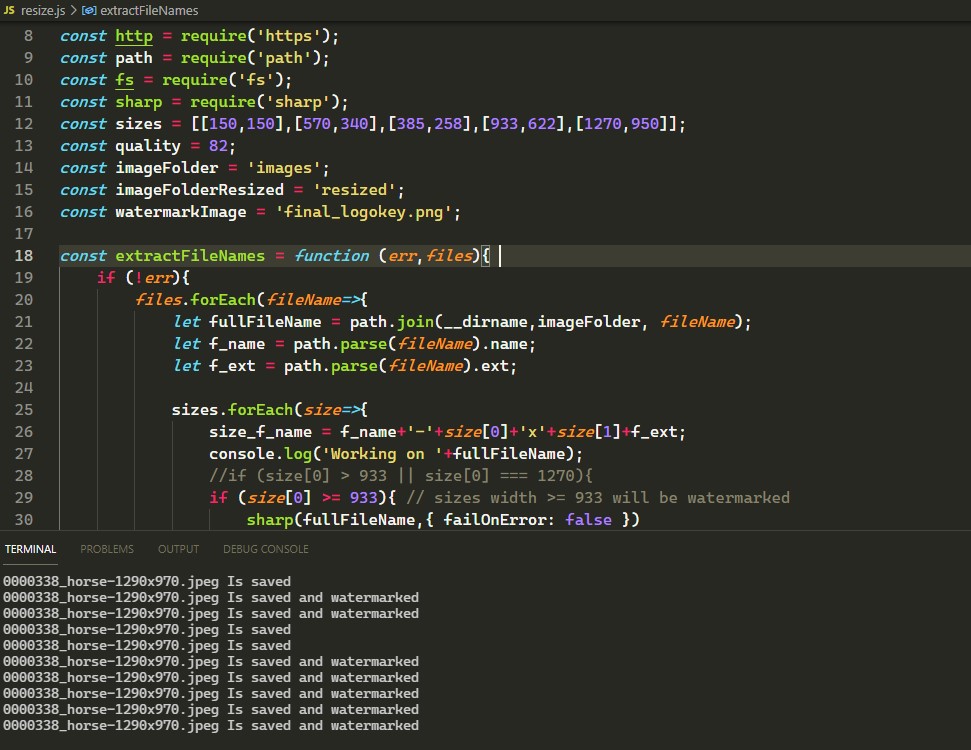971x750 pixels.
Task: Click the 'sharp' variable name on line 11
Action: tap(139, 102)
